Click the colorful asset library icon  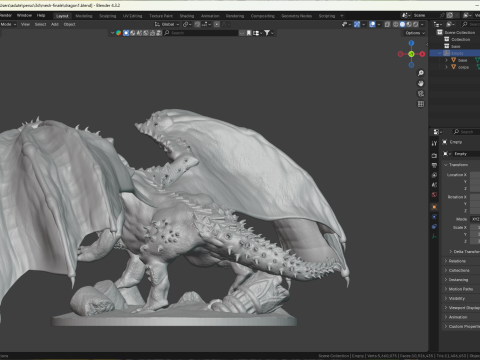point(118,33)
